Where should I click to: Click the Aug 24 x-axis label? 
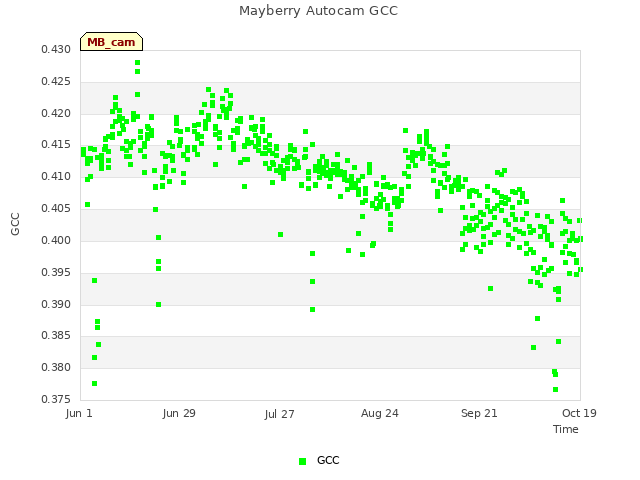pos(380,413)
